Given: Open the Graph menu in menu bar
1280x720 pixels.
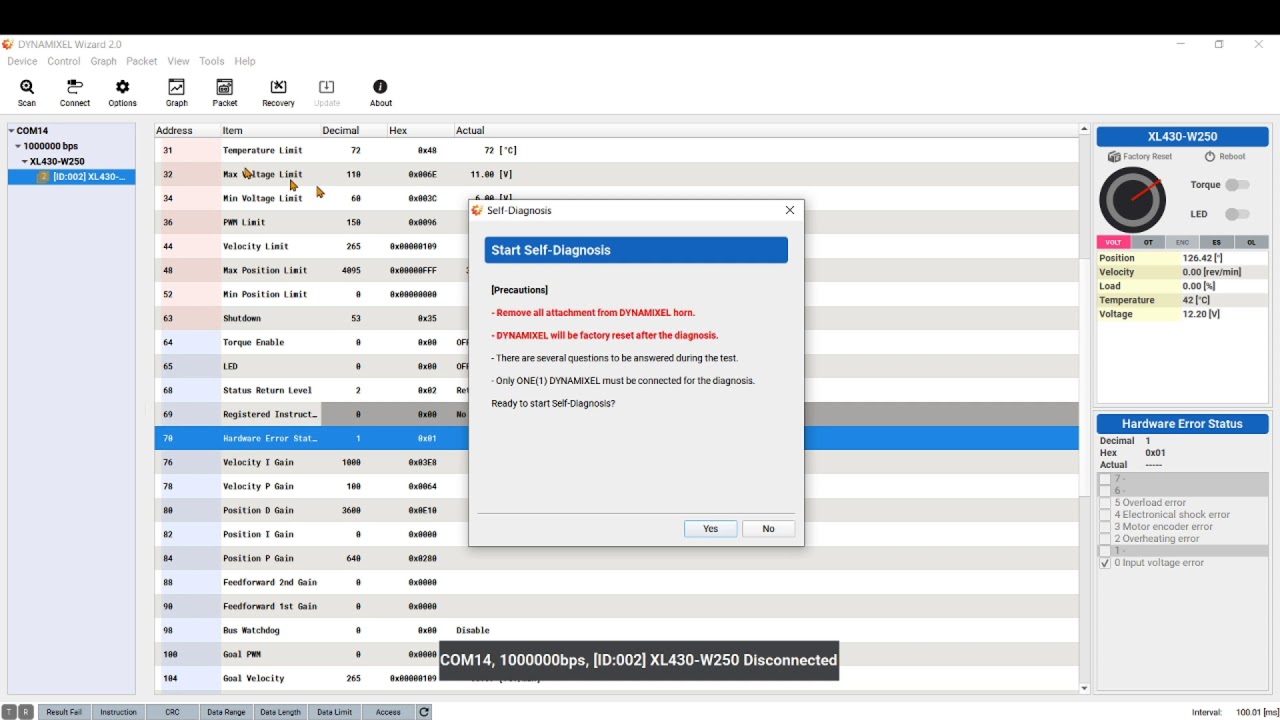Looking at the screenshot, I should (104, 61).
